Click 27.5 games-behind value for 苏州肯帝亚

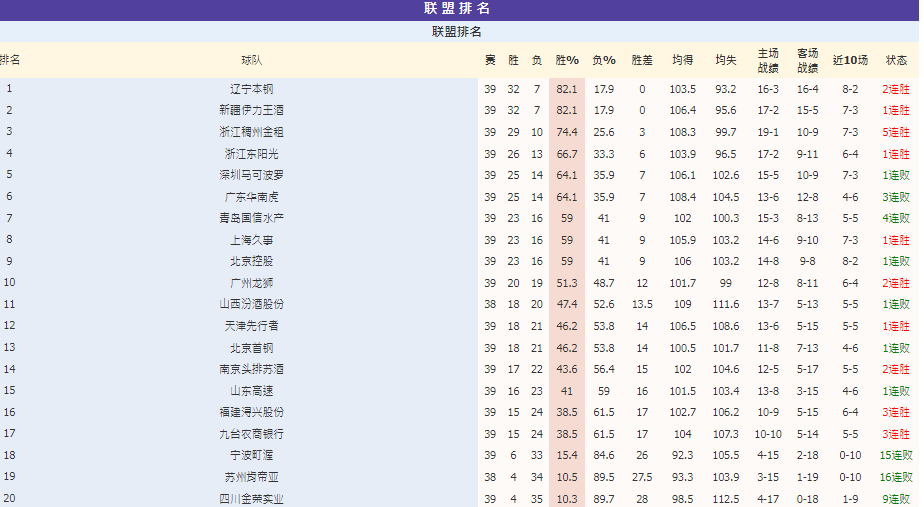(x=642, y=477)
